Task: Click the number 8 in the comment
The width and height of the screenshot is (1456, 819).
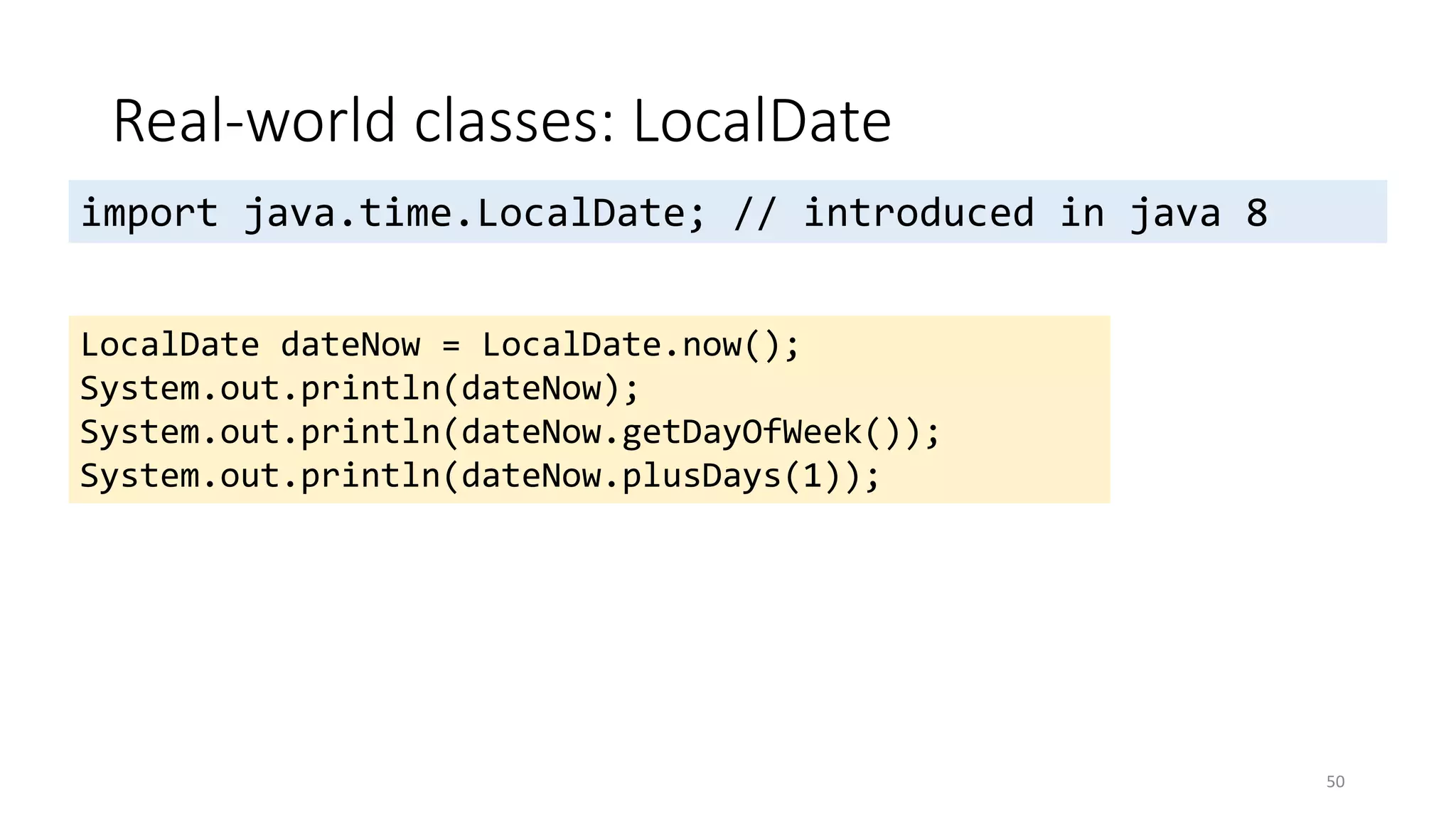Action: coord(1256,213)
